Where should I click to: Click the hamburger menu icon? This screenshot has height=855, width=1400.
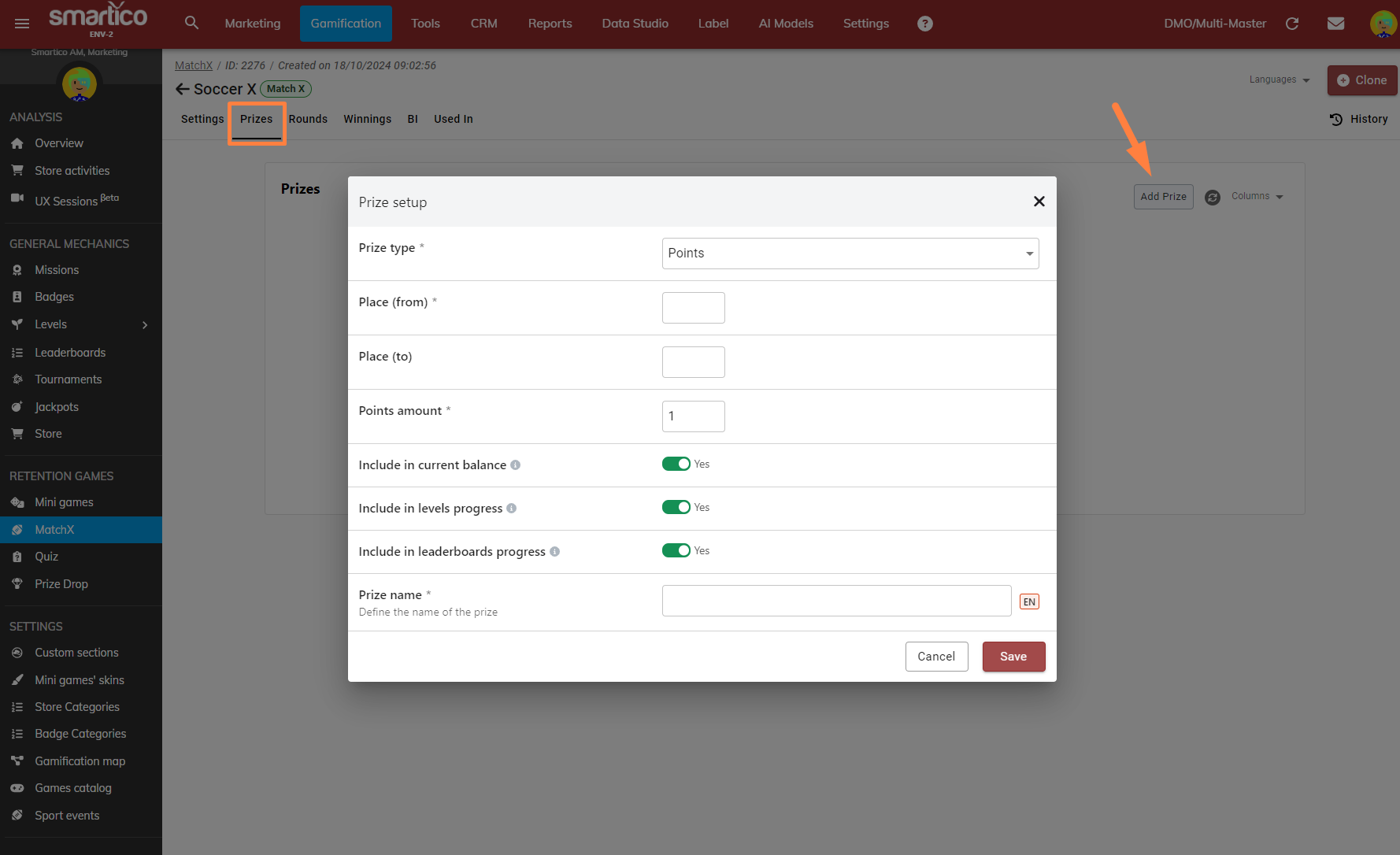tap(22, 24)
